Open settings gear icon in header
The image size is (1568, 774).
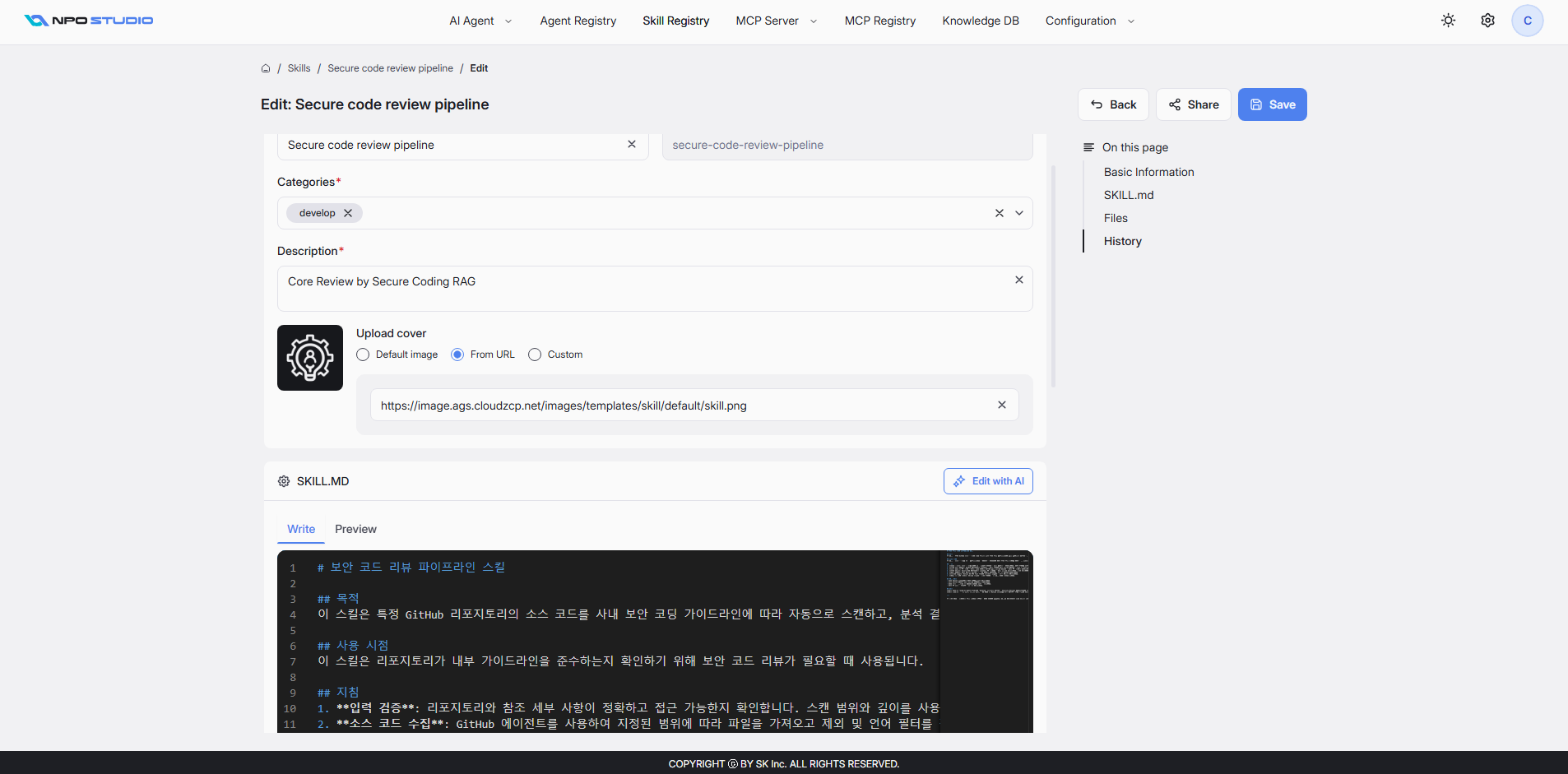coord(1488,21)
